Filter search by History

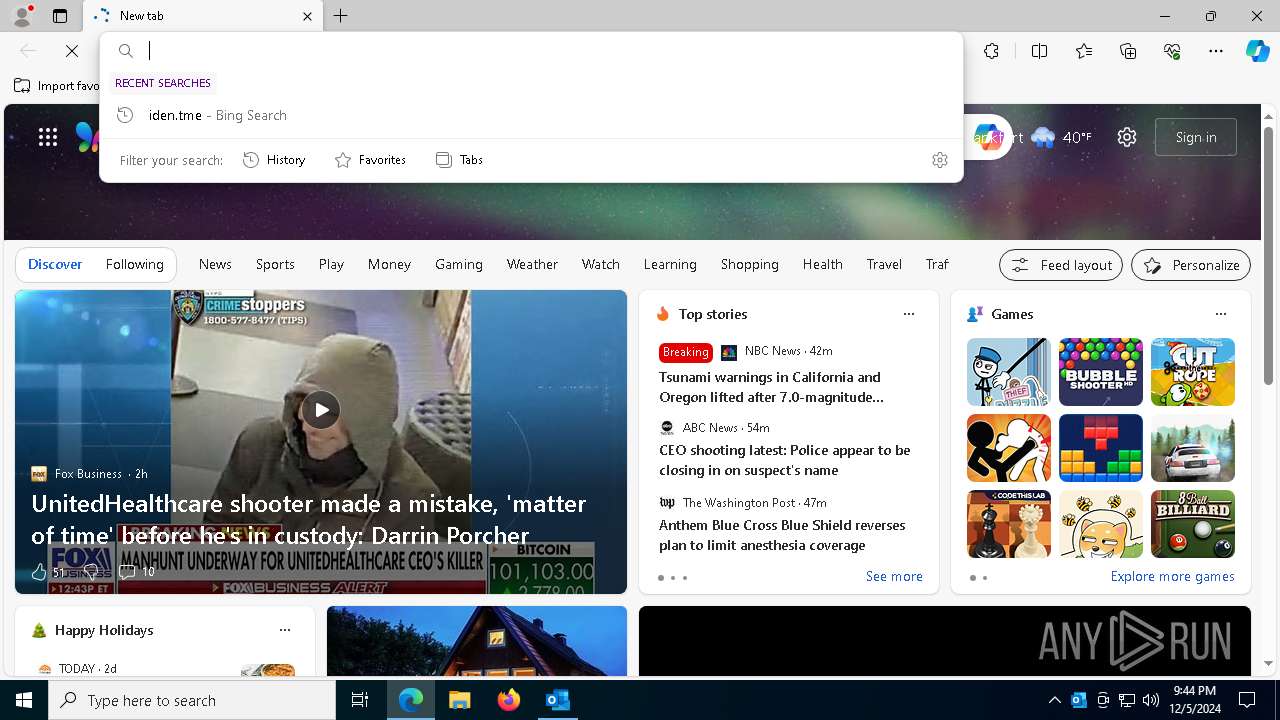click(x=274, y=160)
